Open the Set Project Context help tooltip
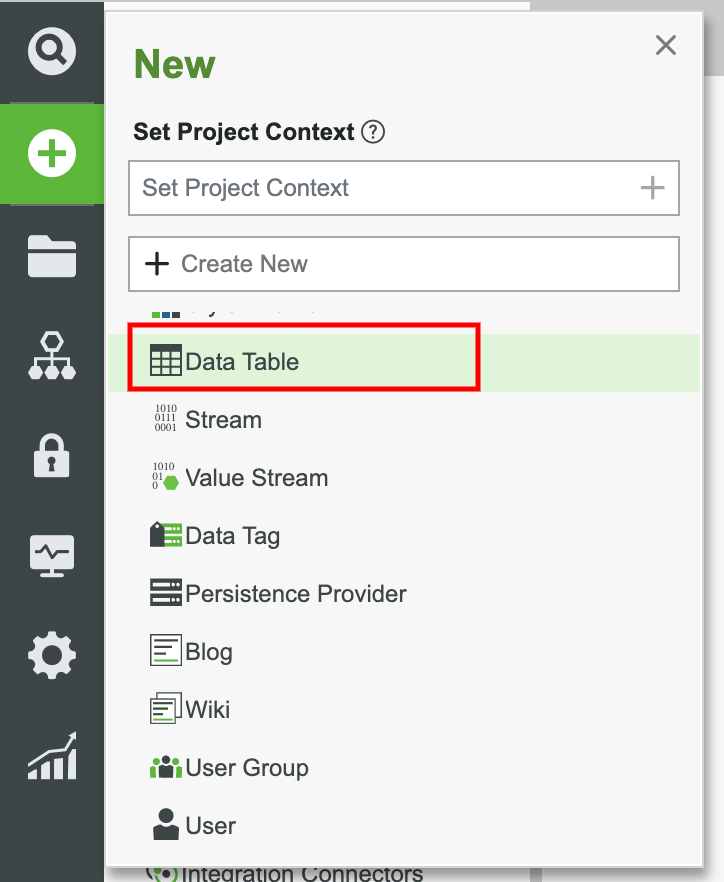724x882 pixels. click(x=372, y=131)
